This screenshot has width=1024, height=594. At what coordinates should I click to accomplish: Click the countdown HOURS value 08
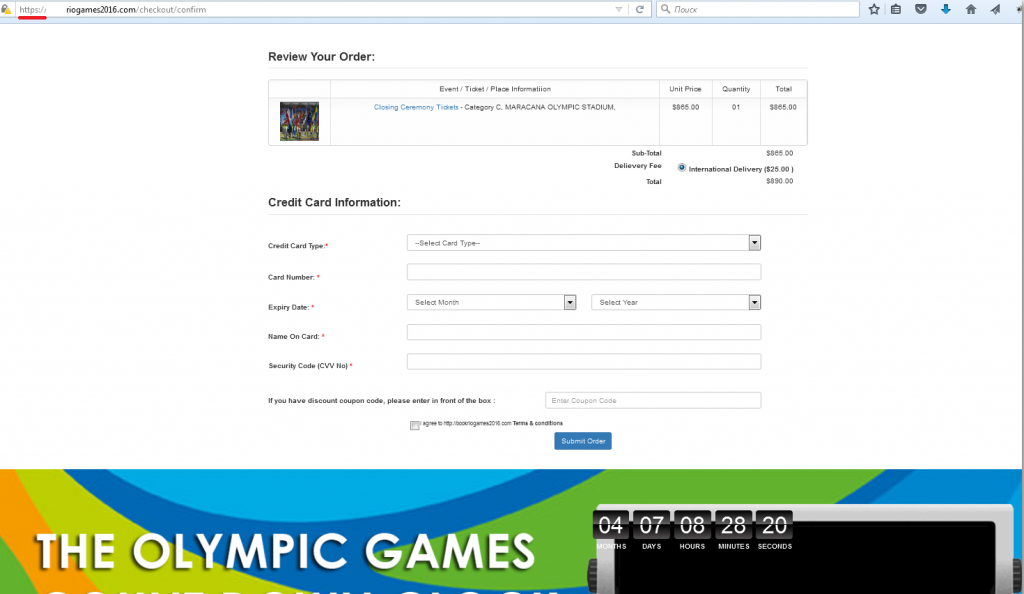coord(692,525)
